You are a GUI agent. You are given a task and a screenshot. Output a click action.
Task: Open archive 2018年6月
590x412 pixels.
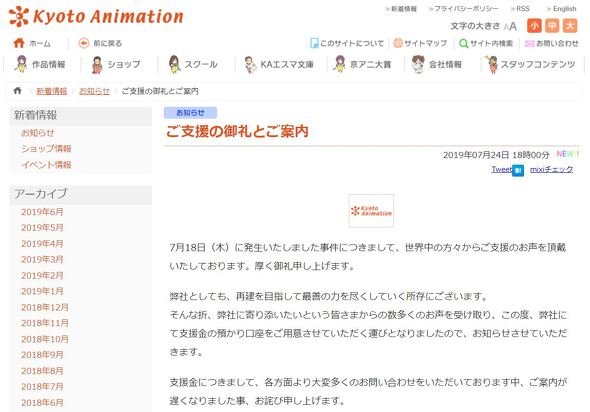[42, 403]
